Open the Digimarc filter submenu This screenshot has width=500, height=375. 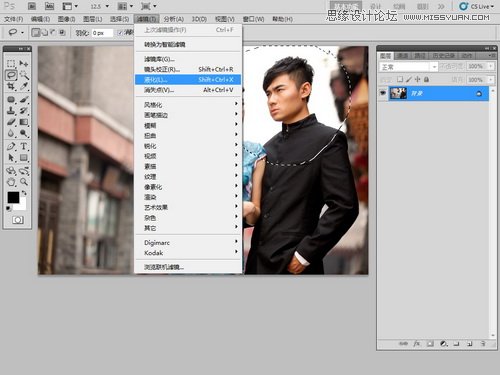188,243
